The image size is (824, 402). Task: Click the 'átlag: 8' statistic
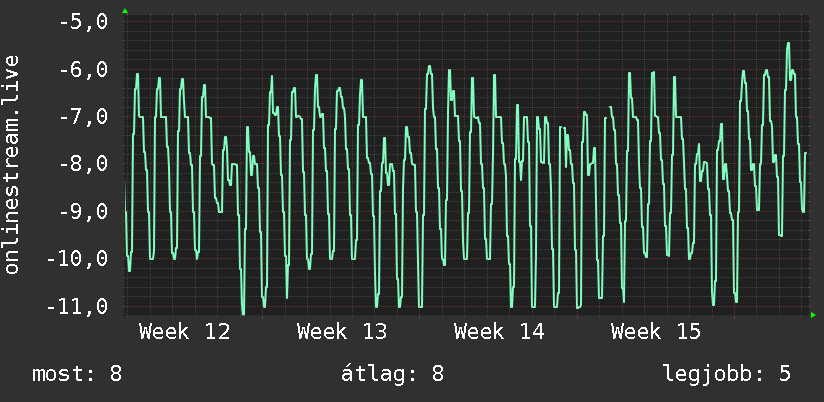(x=393, y=374)
